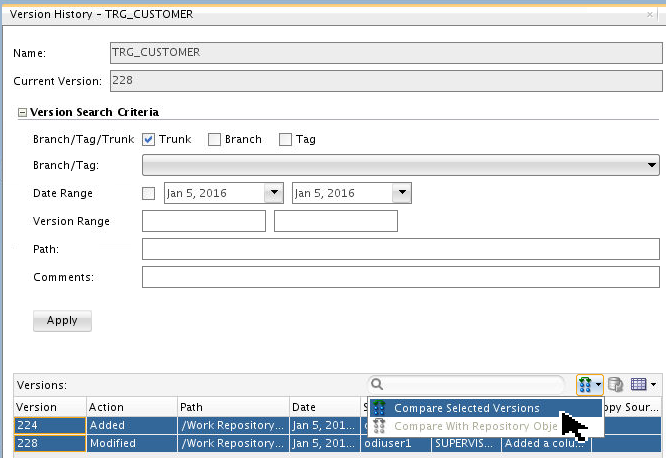The width and height of the screenshot is (666, 458).
Task: Close the Version History dialog
Action: [649, 14]
